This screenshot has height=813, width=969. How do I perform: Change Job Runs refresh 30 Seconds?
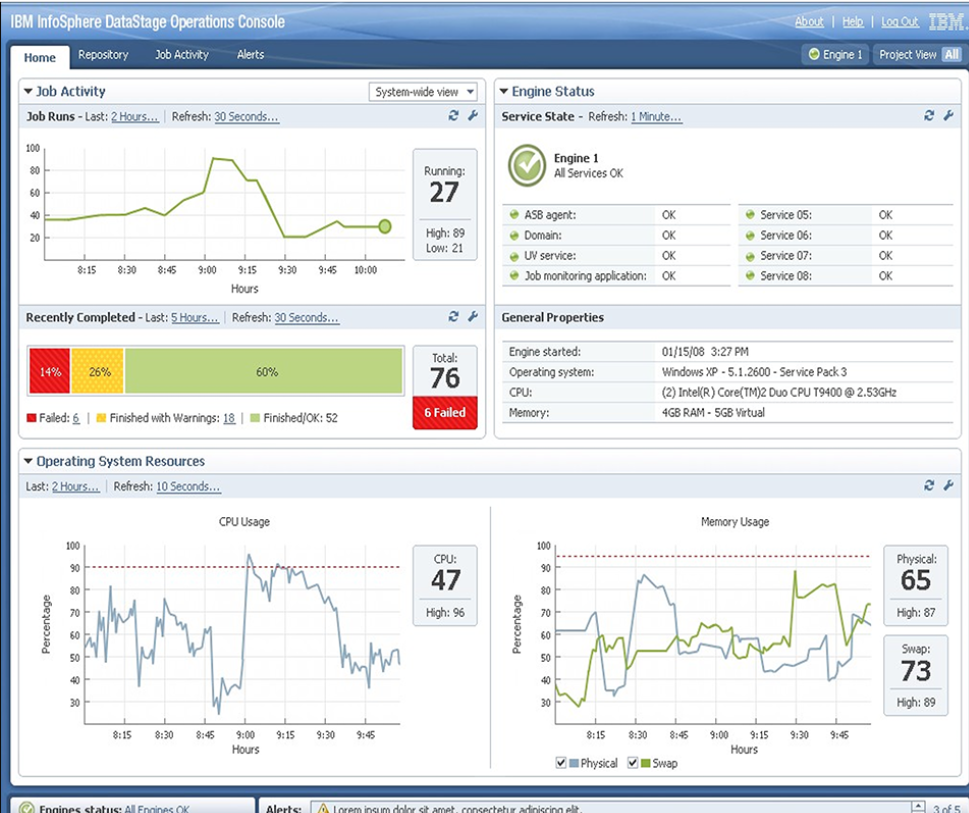(247, 116)
